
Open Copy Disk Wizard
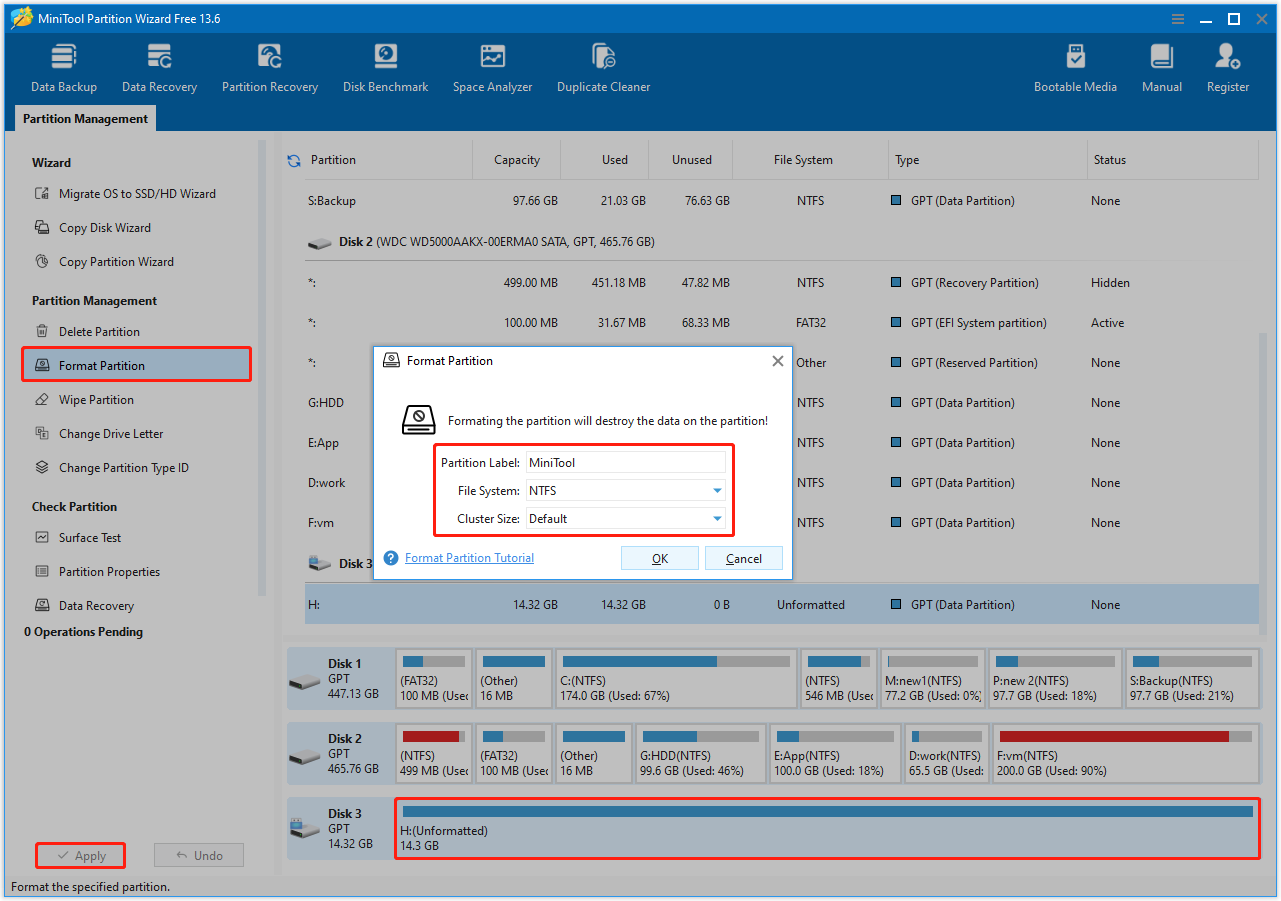click(93, 228)
